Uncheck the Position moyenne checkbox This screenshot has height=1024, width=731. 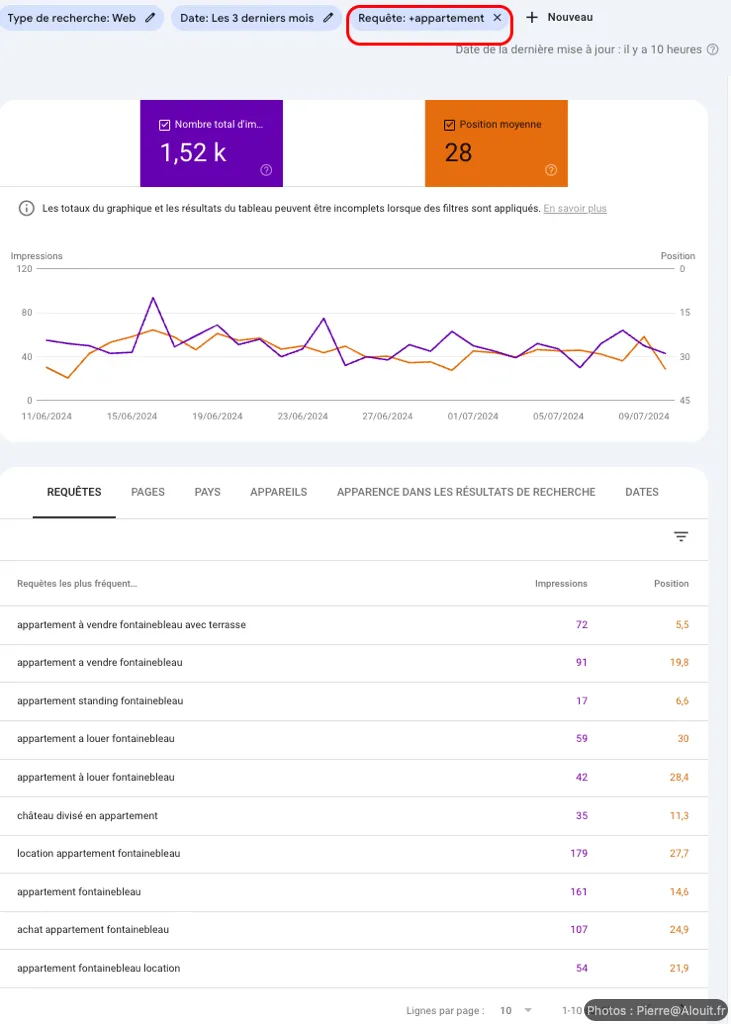[x=449, y=125]
